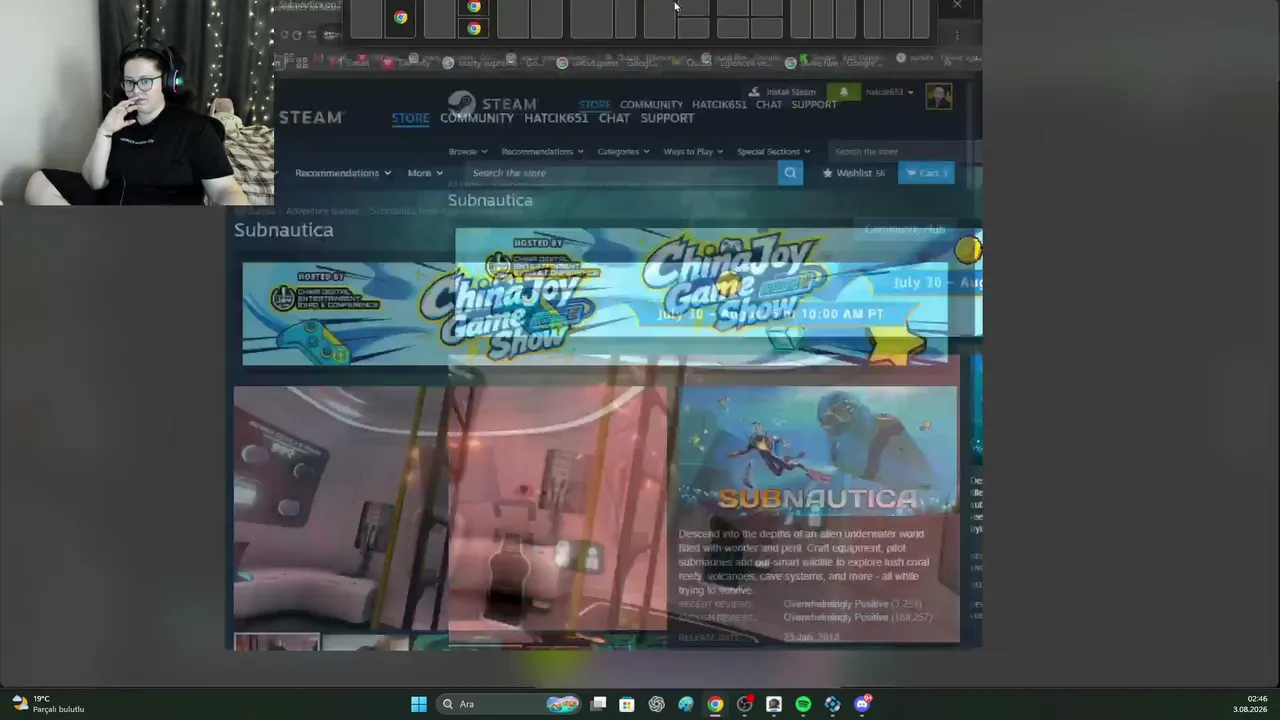Expand the Special Sections dropdown
1280x720 pixels.
point(773,152)
